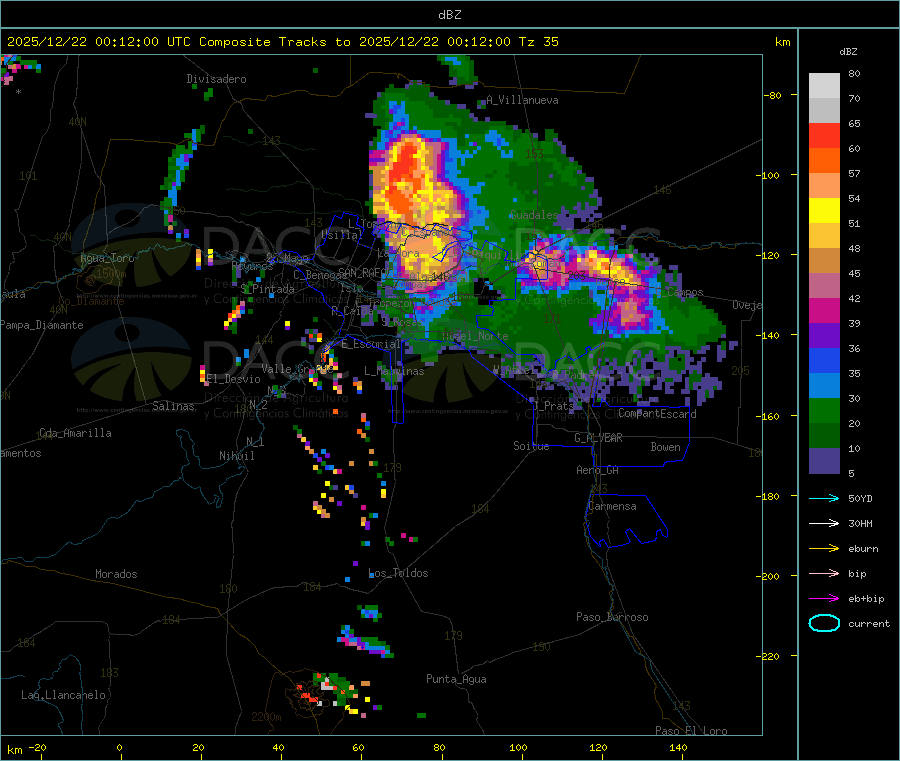The height and width of the screenshot is (761, 900).
Task: Click the A_Villanueva map label
Action: tap(522, 100)
